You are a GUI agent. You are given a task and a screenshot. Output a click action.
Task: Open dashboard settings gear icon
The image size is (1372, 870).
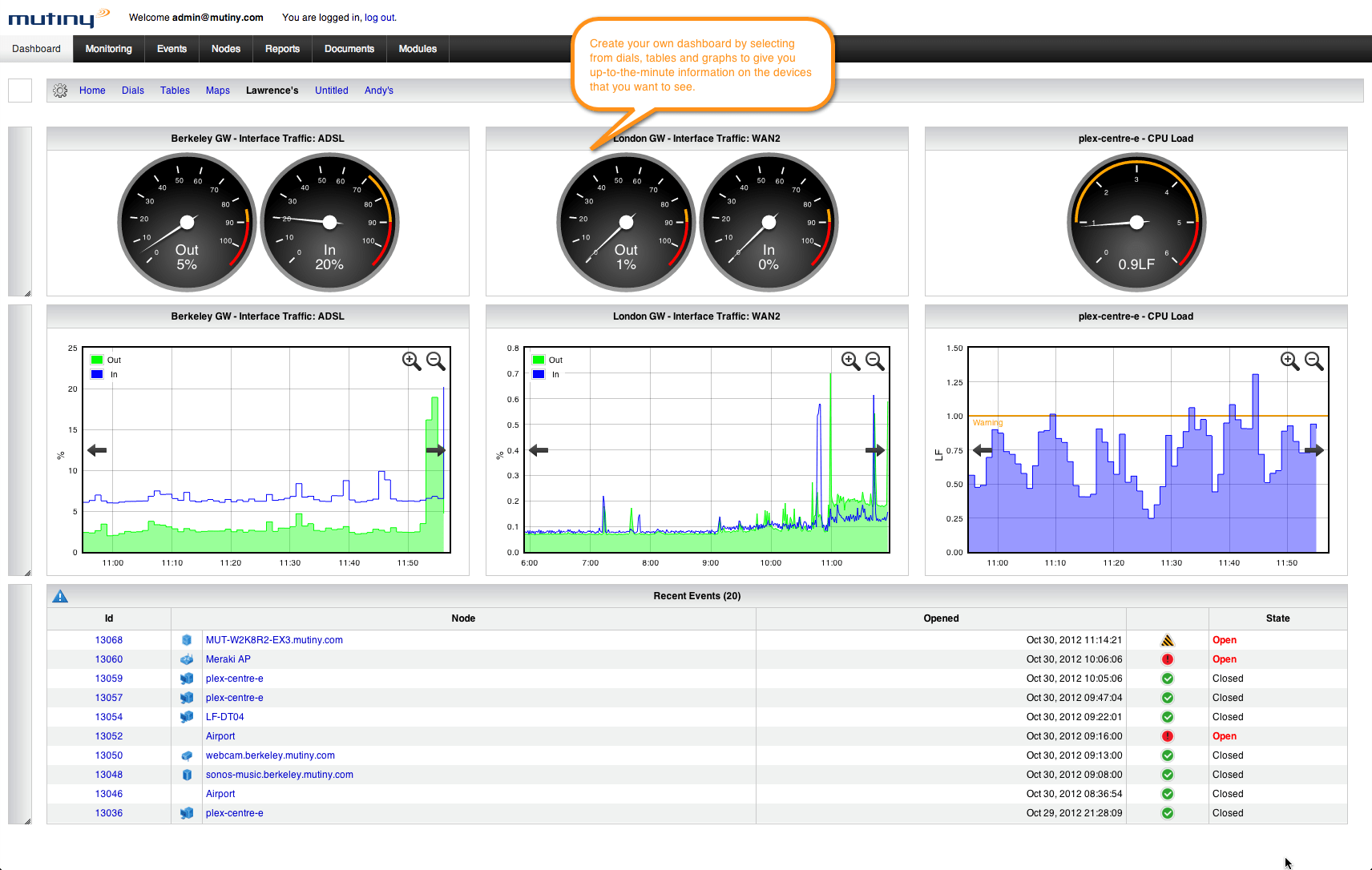60,91
